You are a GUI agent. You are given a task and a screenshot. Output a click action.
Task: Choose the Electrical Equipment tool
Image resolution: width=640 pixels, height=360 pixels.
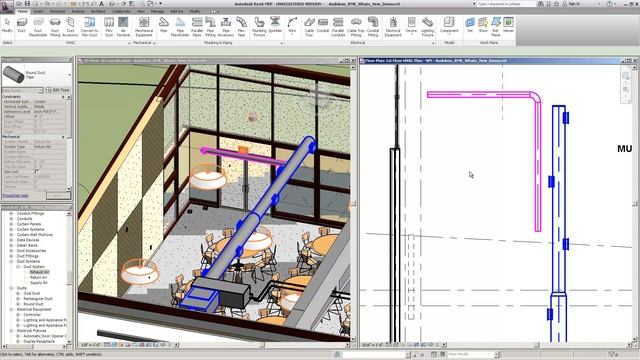pyautogui.click(x=393, y=27)
